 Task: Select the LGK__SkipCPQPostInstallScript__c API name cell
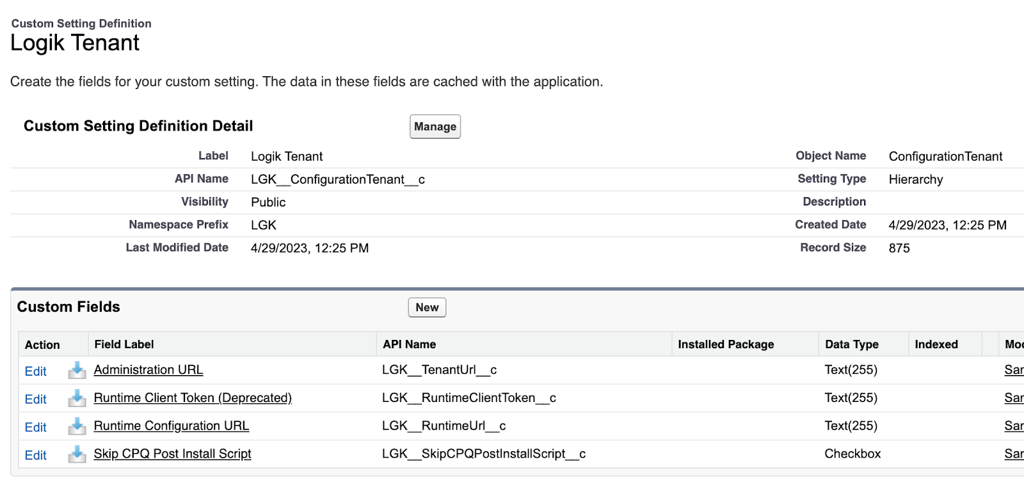483,453
